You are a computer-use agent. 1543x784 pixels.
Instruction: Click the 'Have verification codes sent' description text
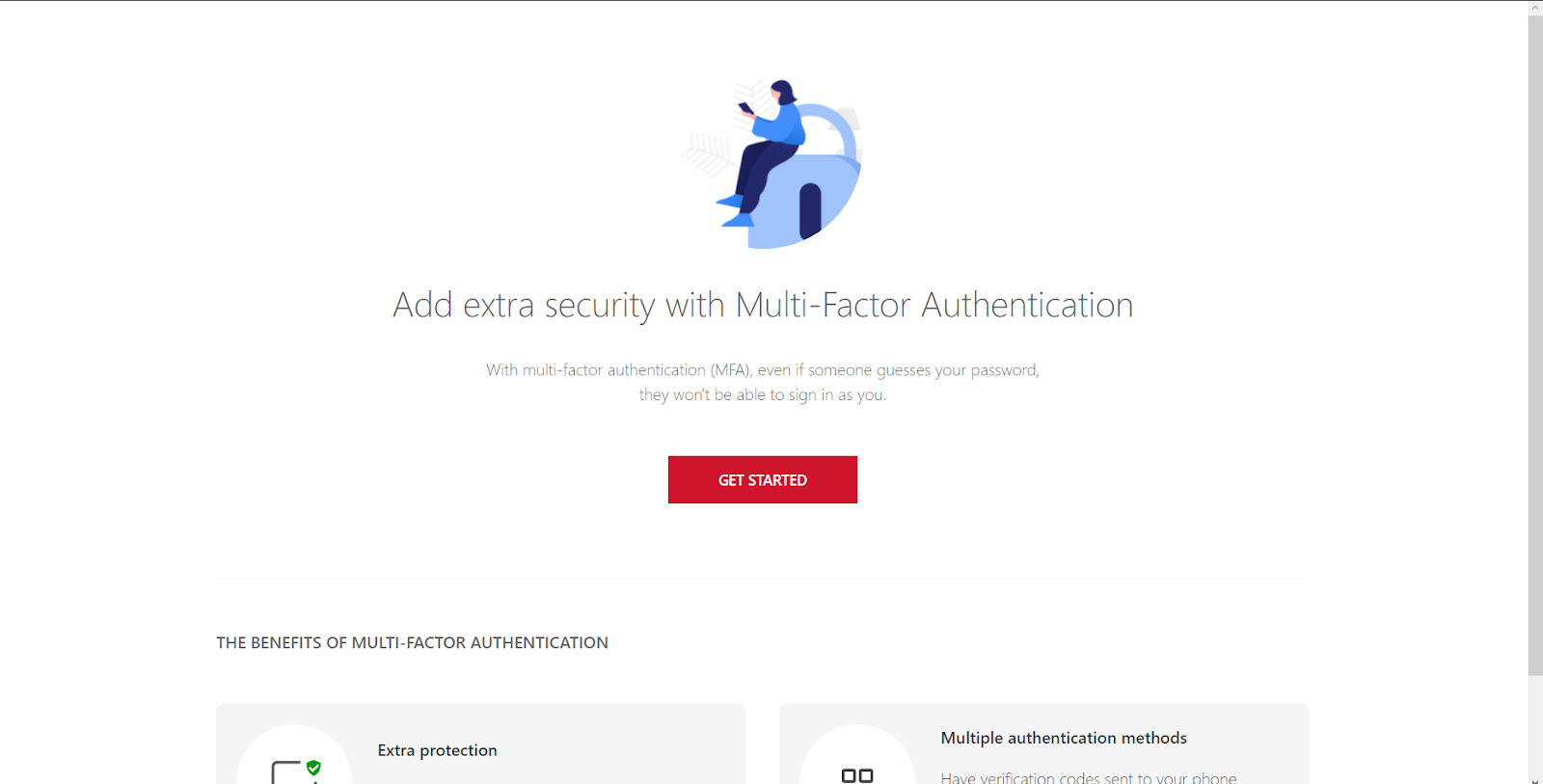point(1088,777)
